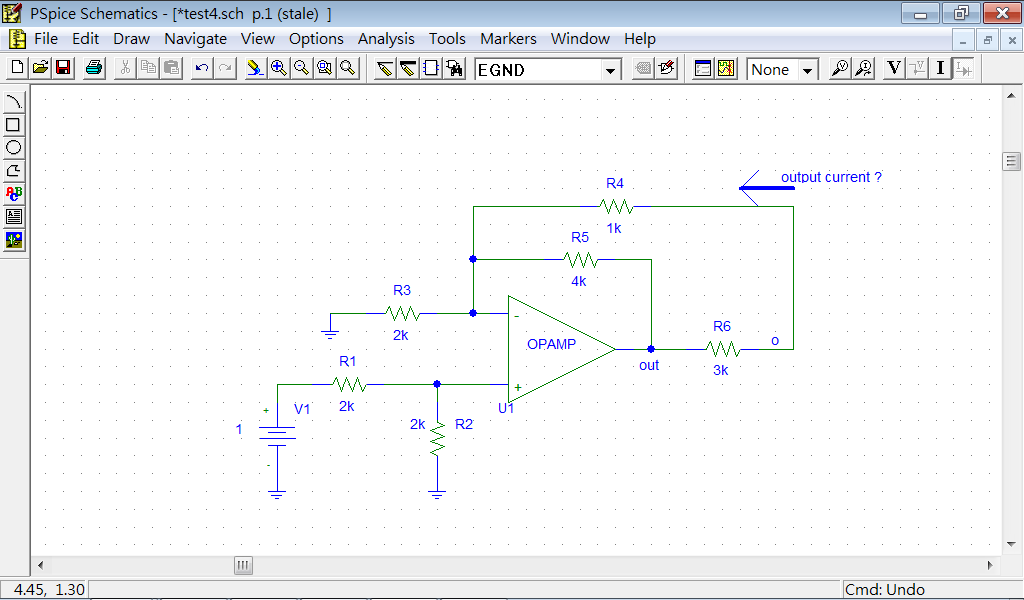This screenshot has width=1024, height=600.
Task: Open the View menu
Action: [257, 39]
